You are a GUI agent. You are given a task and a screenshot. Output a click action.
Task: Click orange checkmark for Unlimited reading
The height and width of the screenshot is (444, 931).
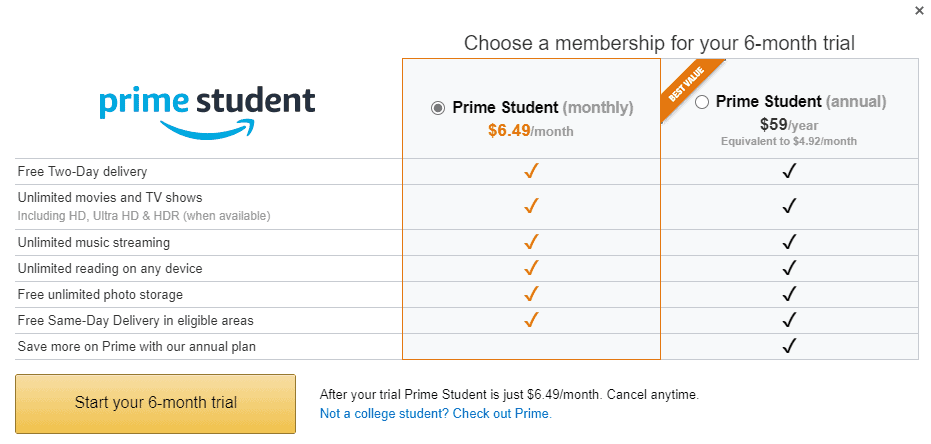[x=532, y=268]
